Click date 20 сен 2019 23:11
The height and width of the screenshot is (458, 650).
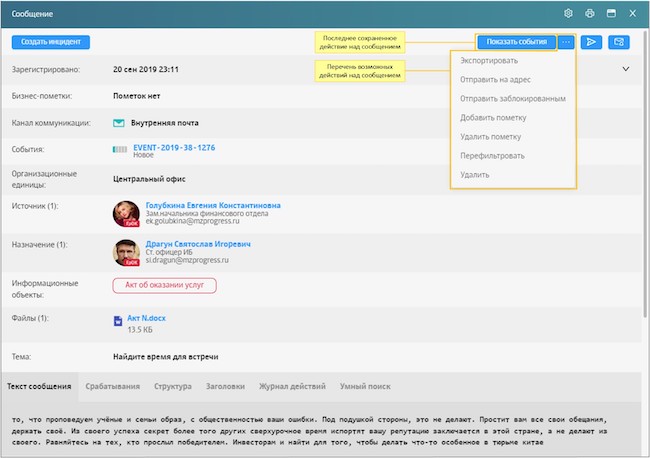point(146,69)
